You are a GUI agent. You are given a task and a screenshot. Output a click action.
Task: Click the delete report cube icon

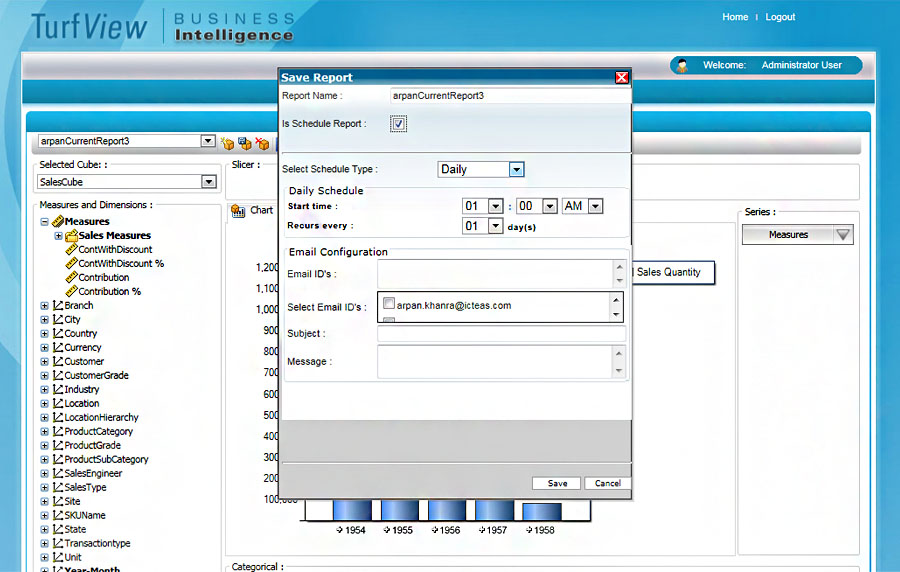(x=262, y=143)
